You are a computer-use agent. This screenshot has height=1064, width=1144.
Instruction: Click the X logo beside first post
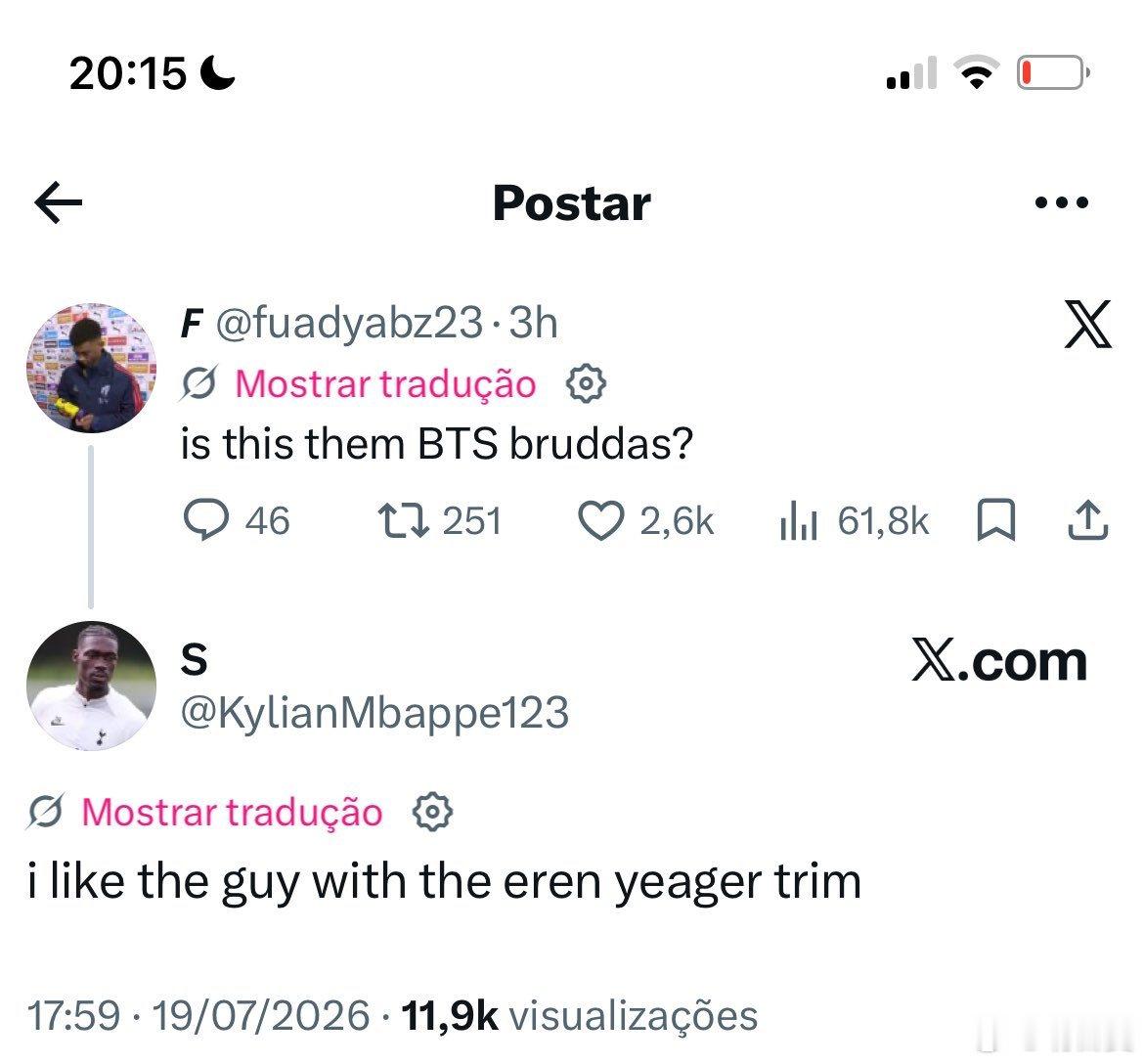click(1087, 324)
